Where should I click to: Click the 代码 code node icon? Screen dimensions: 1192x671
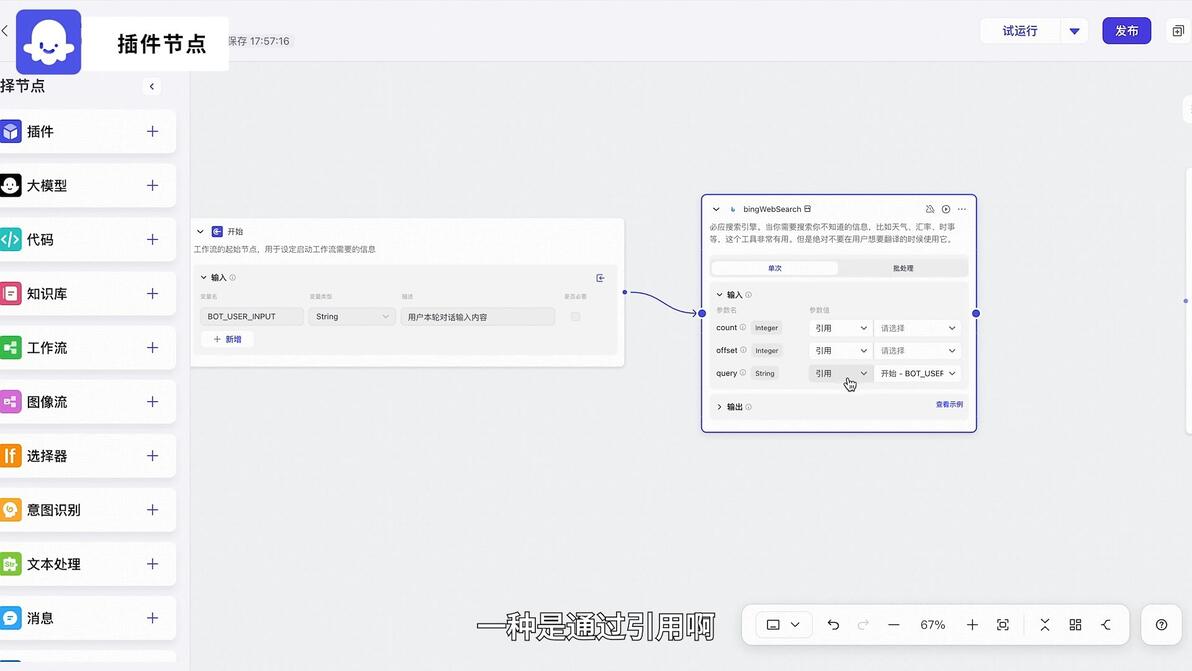11,239
